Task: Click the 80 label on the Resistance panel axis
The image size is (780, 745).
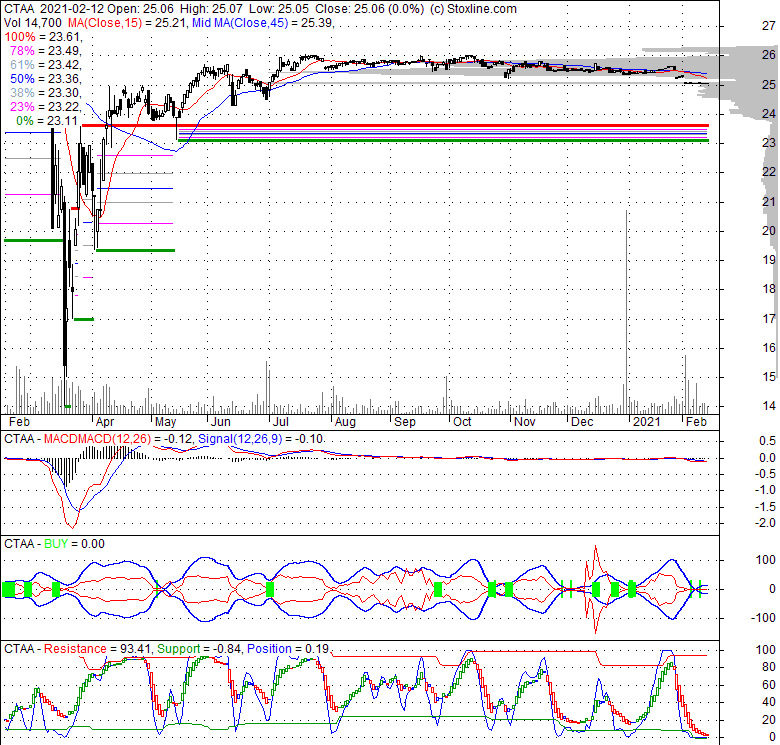Action: coord(769,667)
